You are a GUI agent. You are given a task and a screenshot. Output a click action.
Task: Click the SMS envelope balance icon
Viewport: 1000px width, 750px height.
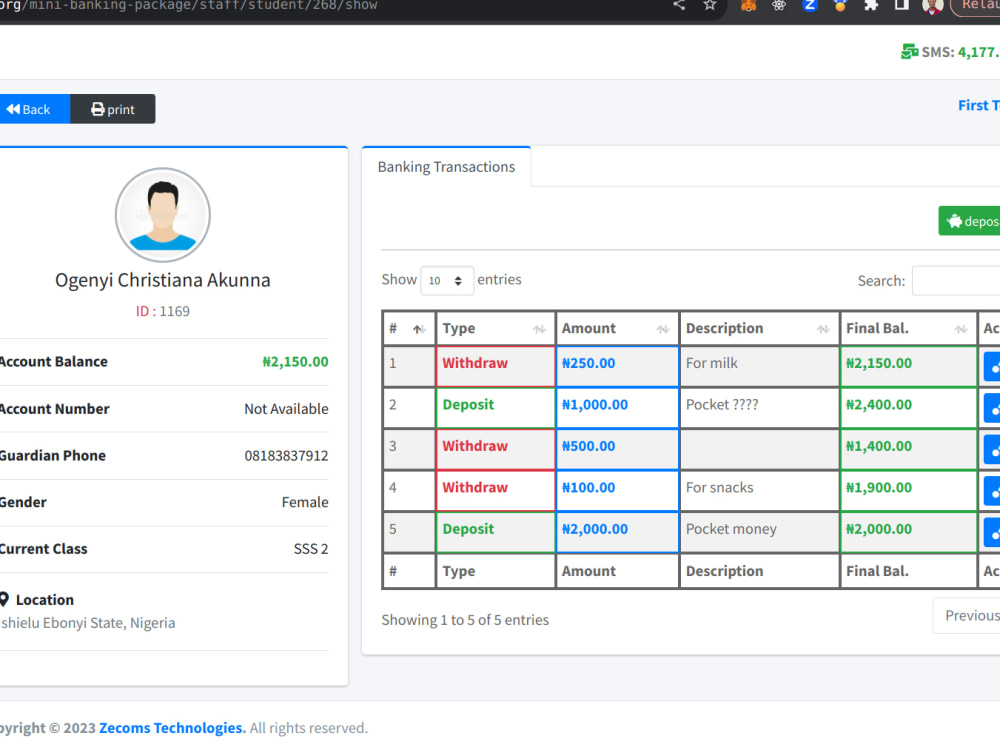coord(909,52)
